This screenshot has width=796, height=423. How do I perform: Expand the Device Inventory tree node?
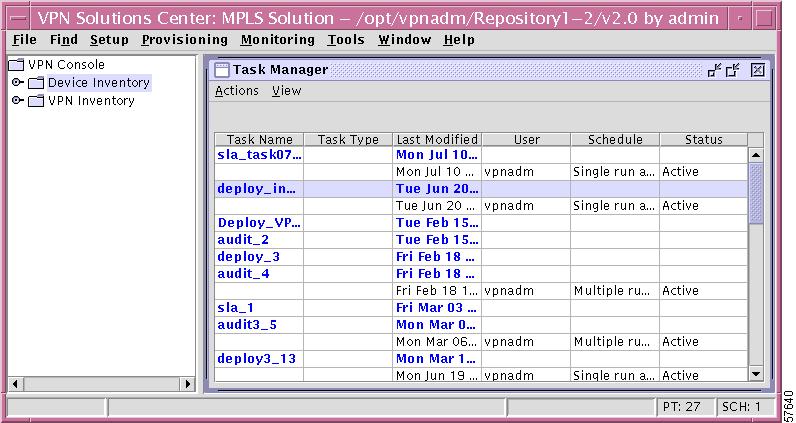[17, 82]
